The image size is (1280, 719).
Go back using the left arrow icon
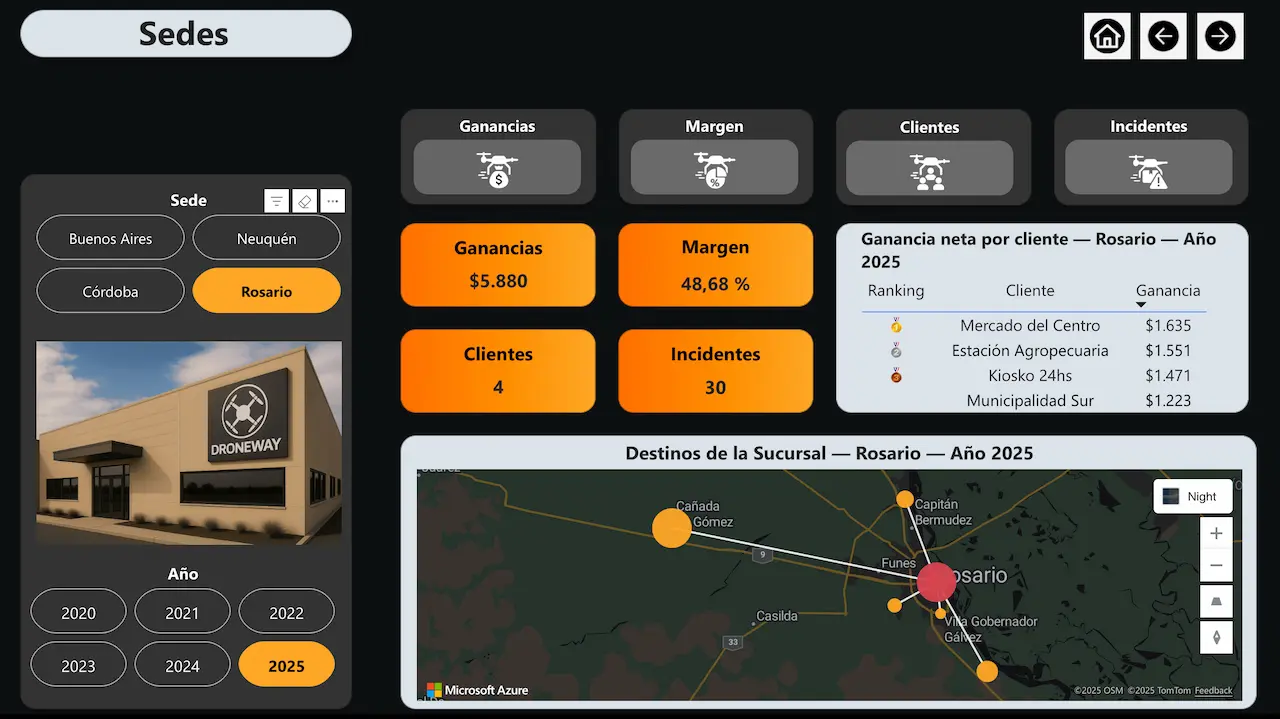point(1163,35)
